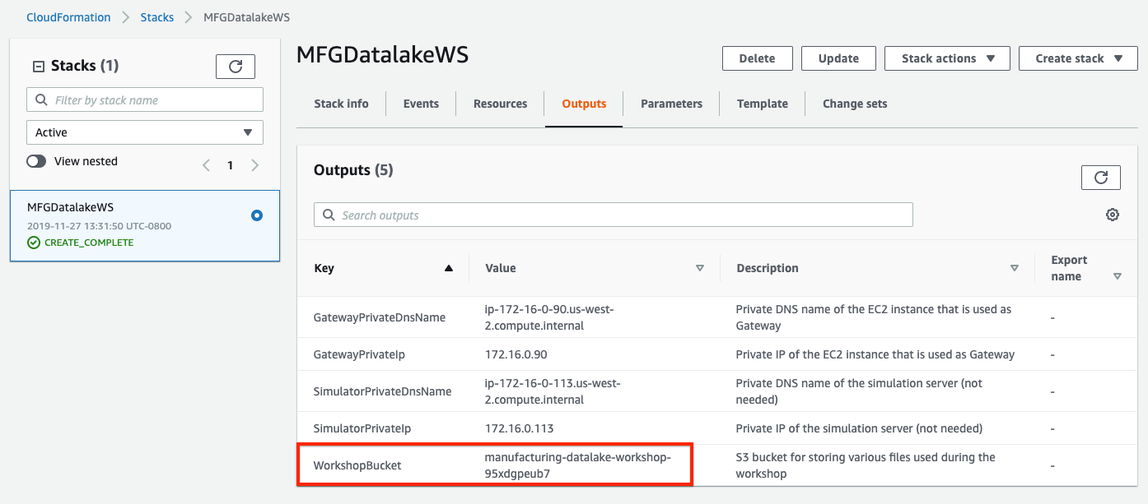The width and height of the screenshot is (1148, 504).
Task: Select the MFGDatalakeWS stack radio button
Action: [257, 215]
